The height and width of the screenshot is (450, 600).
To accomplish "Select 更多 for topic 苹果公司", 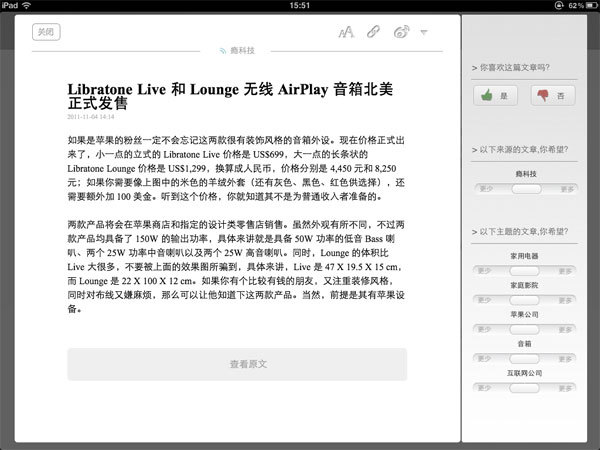I will click(x=565, y=330).
